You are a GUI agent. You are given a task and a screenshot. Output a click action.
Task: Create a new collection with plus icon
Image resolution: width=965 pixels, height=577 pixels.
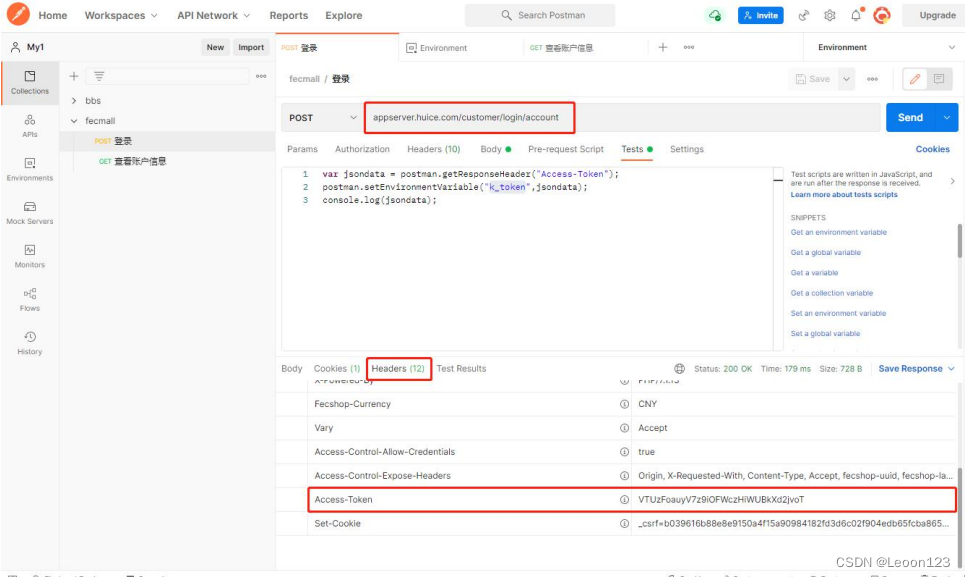(x=74, y=76)
